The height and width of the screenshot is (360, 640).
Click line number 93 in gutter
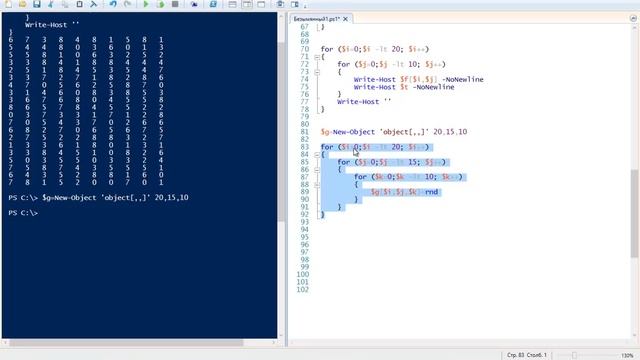click(304, 222)
